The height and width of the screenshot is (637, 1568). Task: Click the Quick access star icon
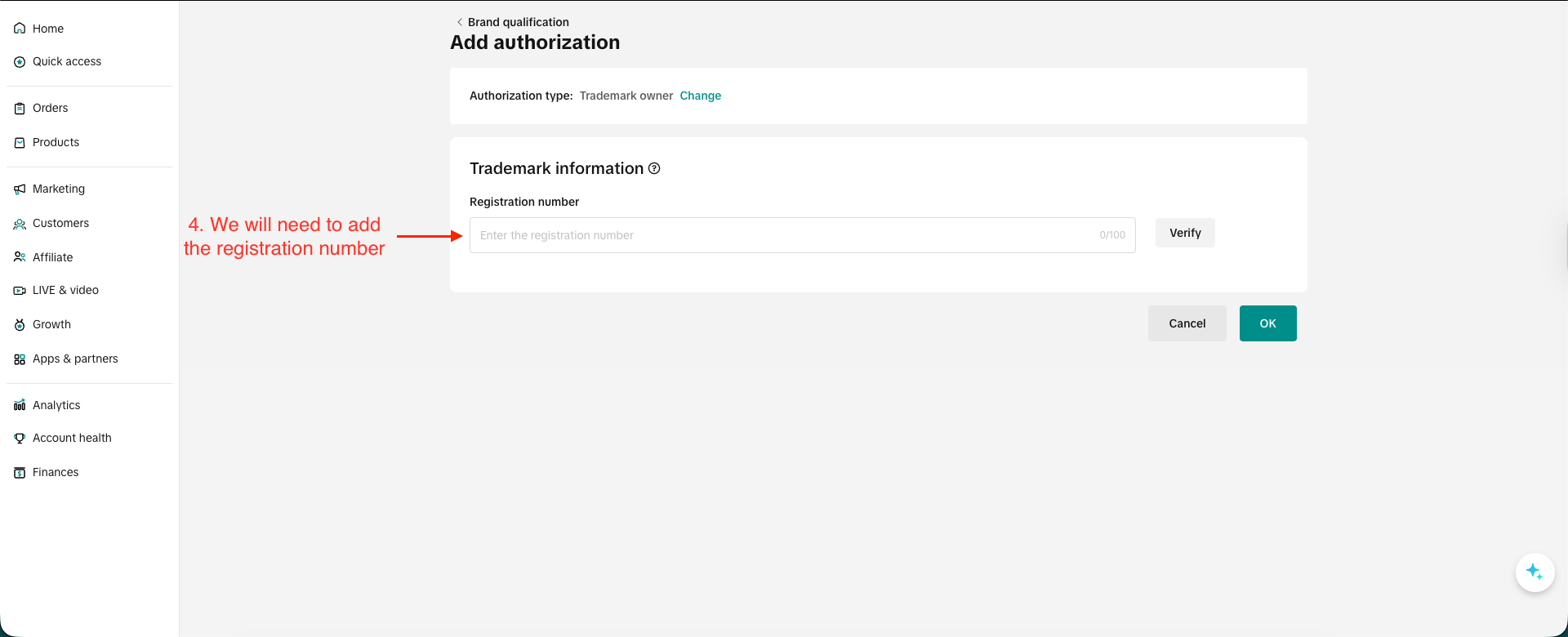[20, 62]
